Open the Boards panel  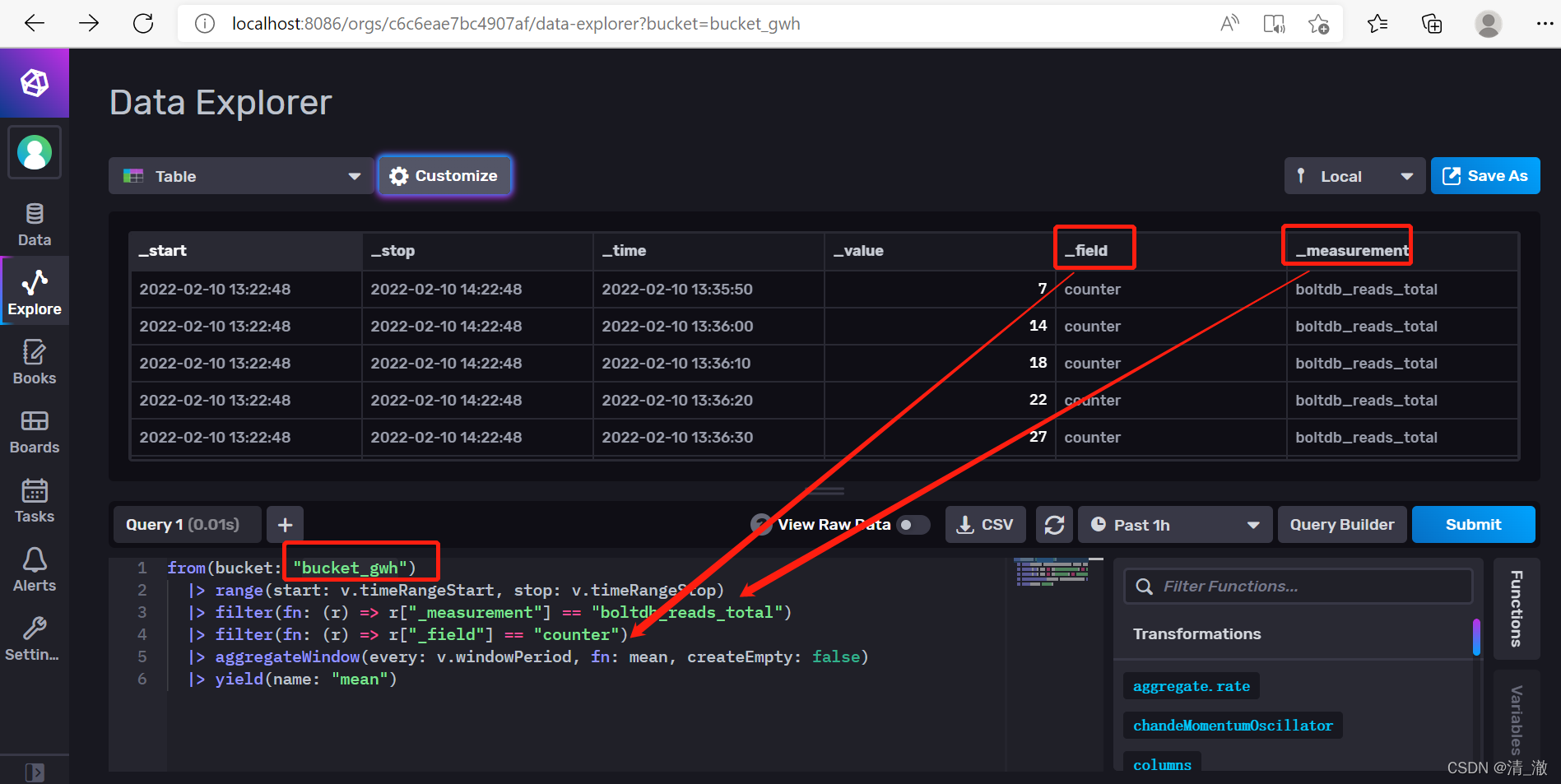pyautogui.click(x=34, y=431)
